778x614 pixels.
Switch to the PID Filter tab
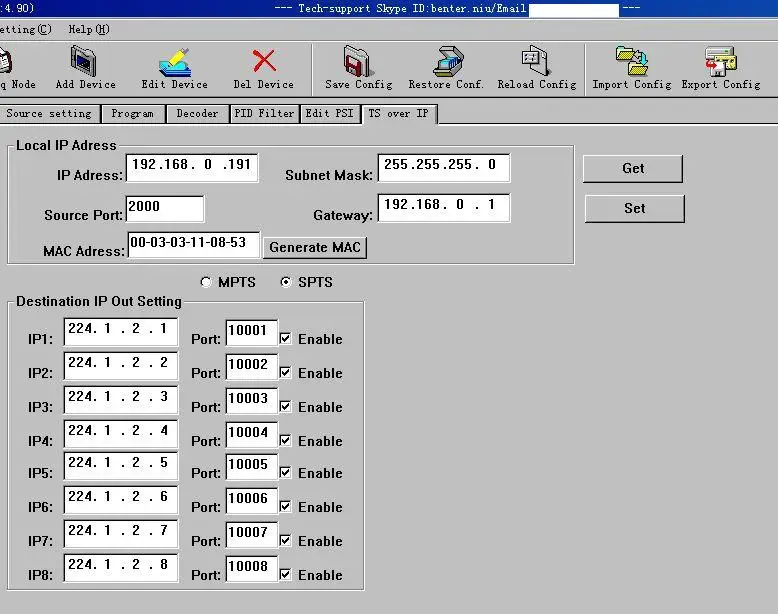(263, 114)
